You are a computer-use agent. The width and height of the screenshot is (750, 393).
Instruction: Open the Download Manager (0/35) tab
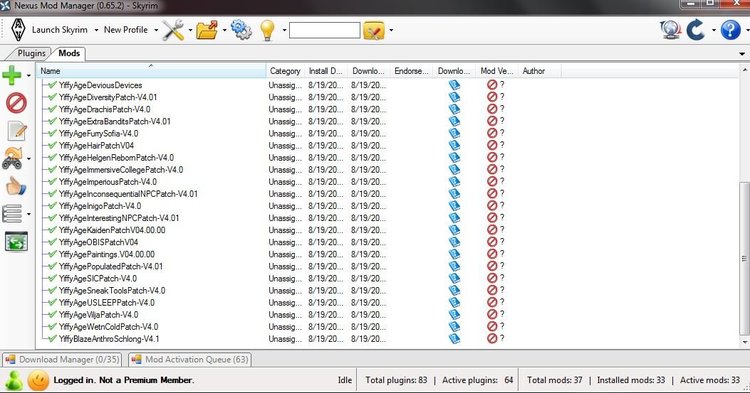(62, 360)
